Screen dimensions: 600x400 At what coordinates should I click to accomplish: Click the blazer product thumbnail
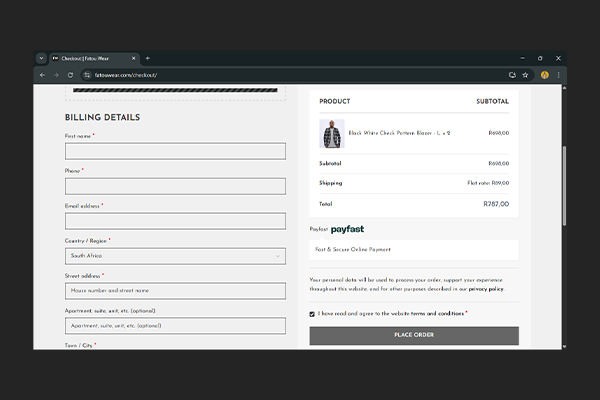[x=331, y=133]
